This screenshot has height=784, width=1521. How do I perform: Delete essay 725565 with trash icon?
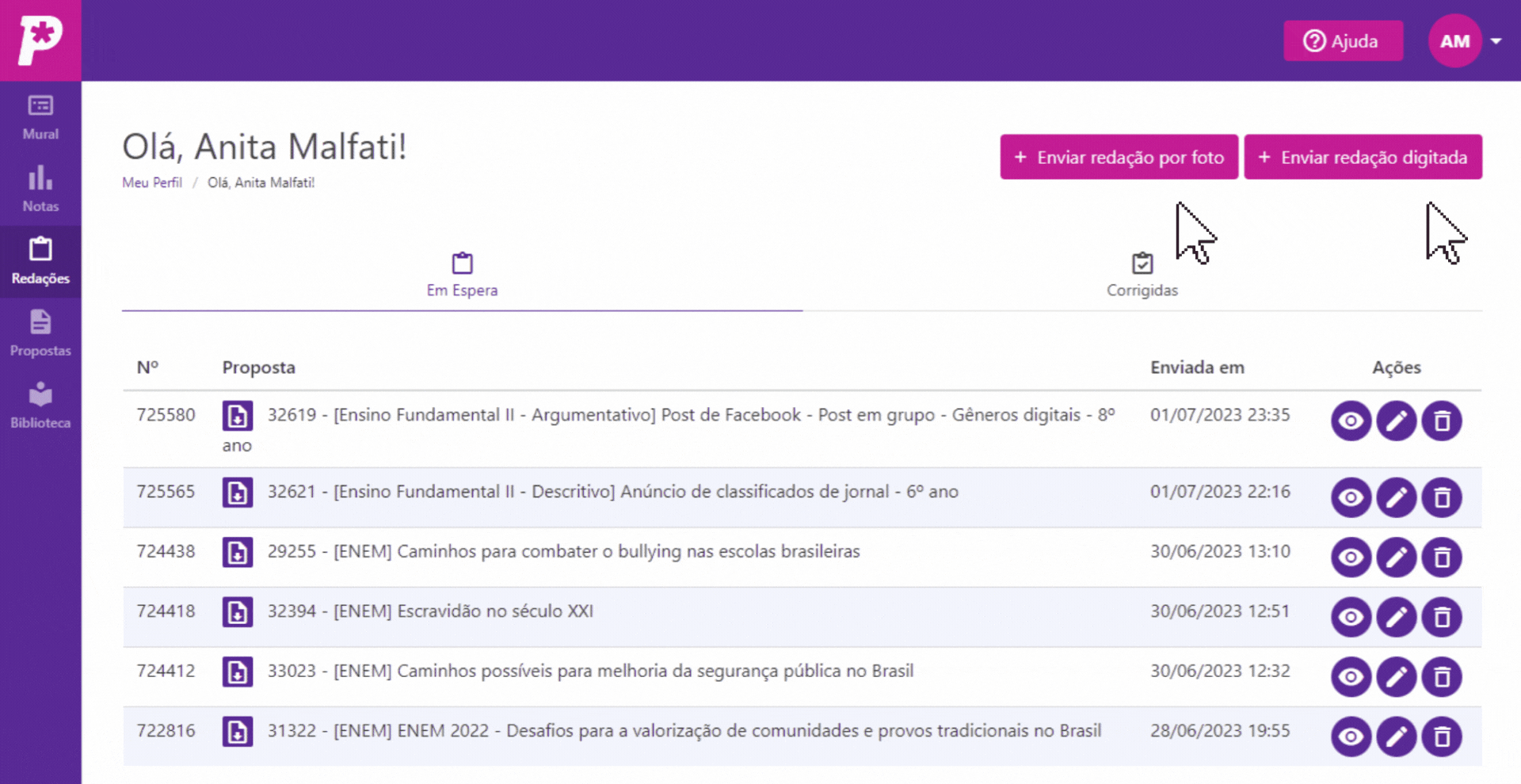coord(1442,497)
